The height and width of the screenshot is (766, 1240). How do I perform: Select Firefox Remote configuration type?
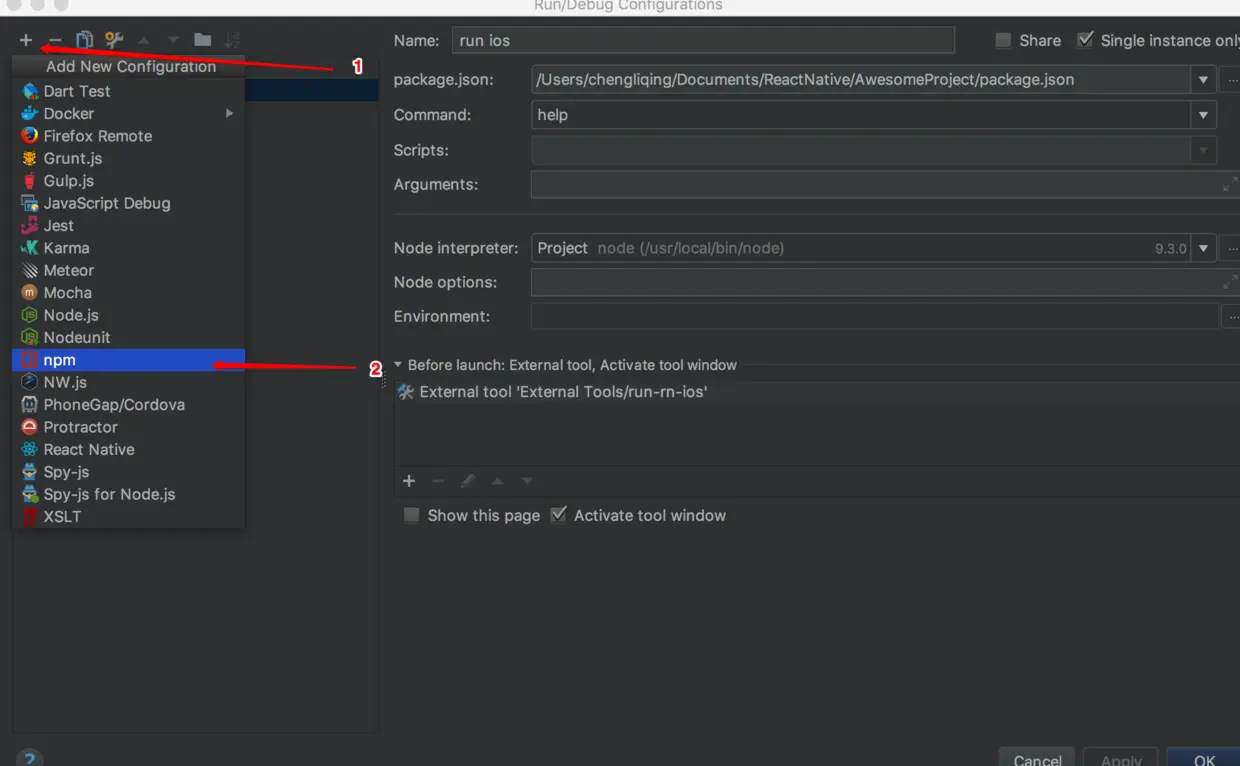(128, 136)
